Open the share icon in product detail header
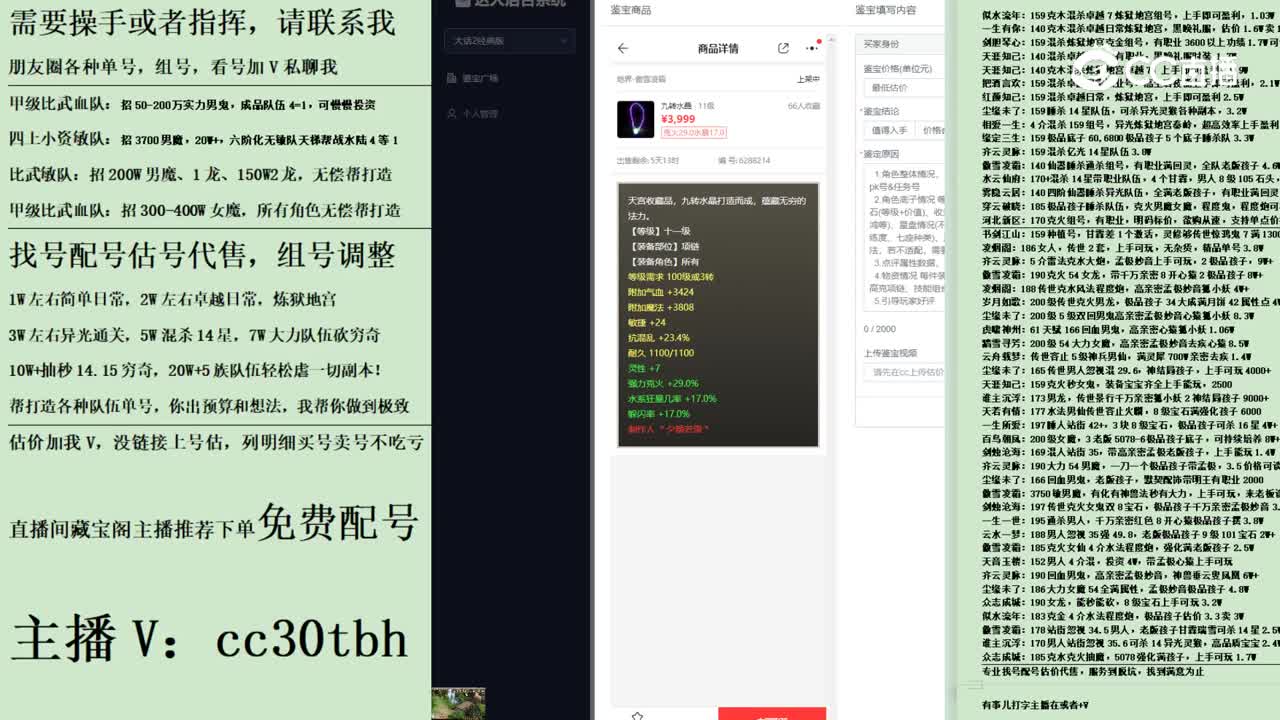Viewport: 1280px width, 720px height. click(x=783, y=48)
